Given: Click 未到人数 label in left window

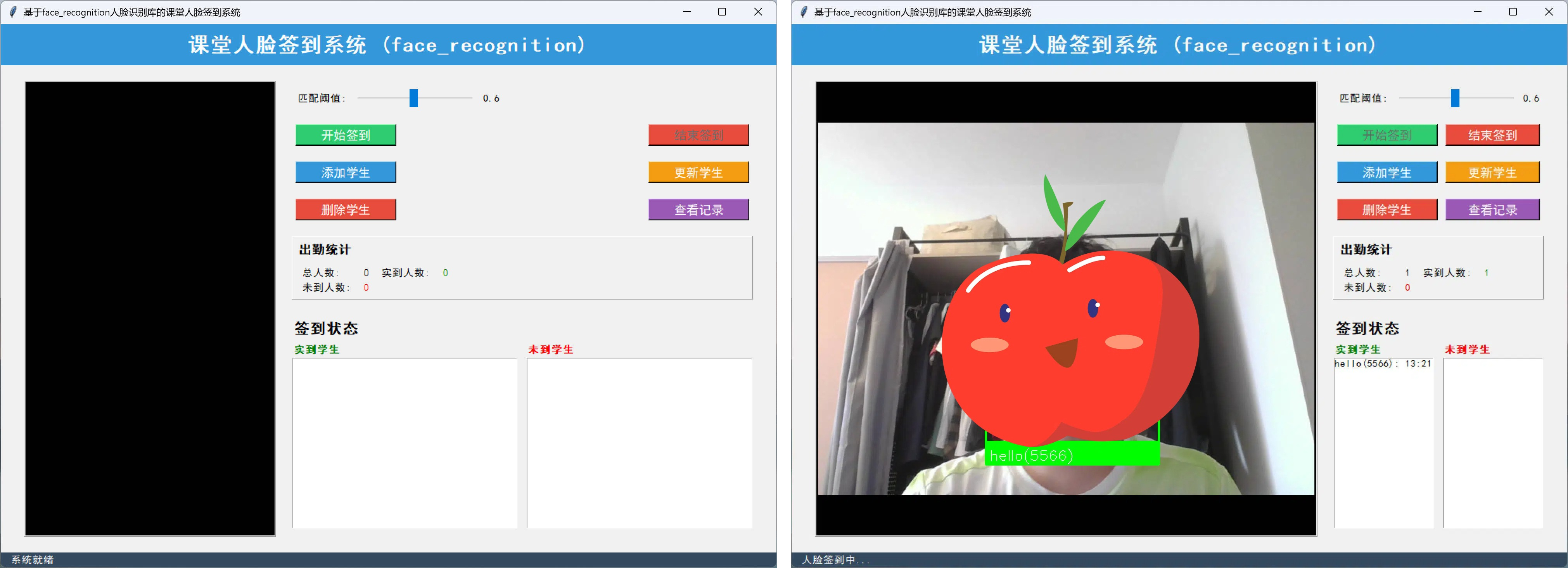Looking at the screenshot, I should pyautogui.click(x=326, y=287).
